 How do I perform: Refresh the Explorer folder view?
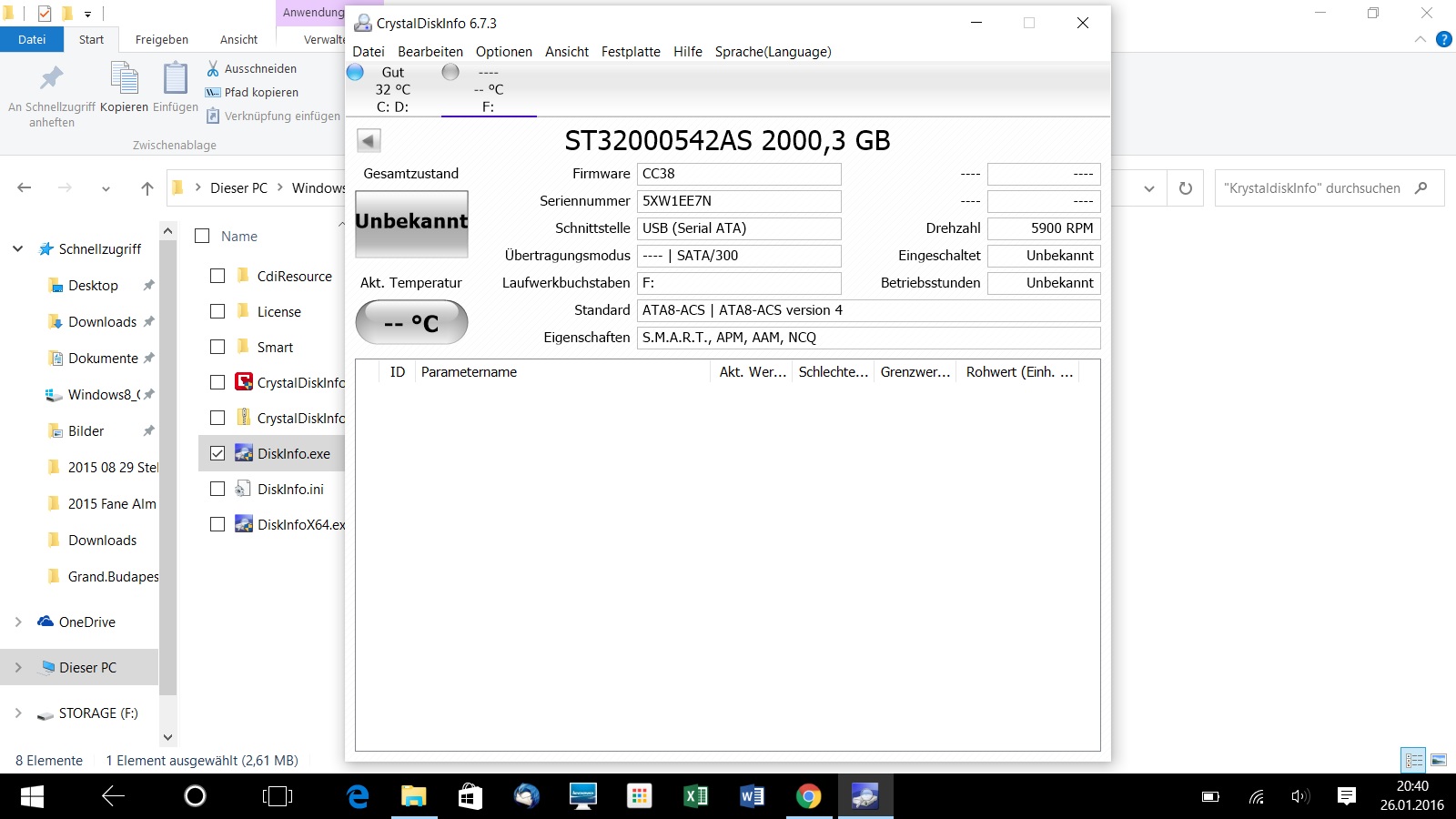1186,188
